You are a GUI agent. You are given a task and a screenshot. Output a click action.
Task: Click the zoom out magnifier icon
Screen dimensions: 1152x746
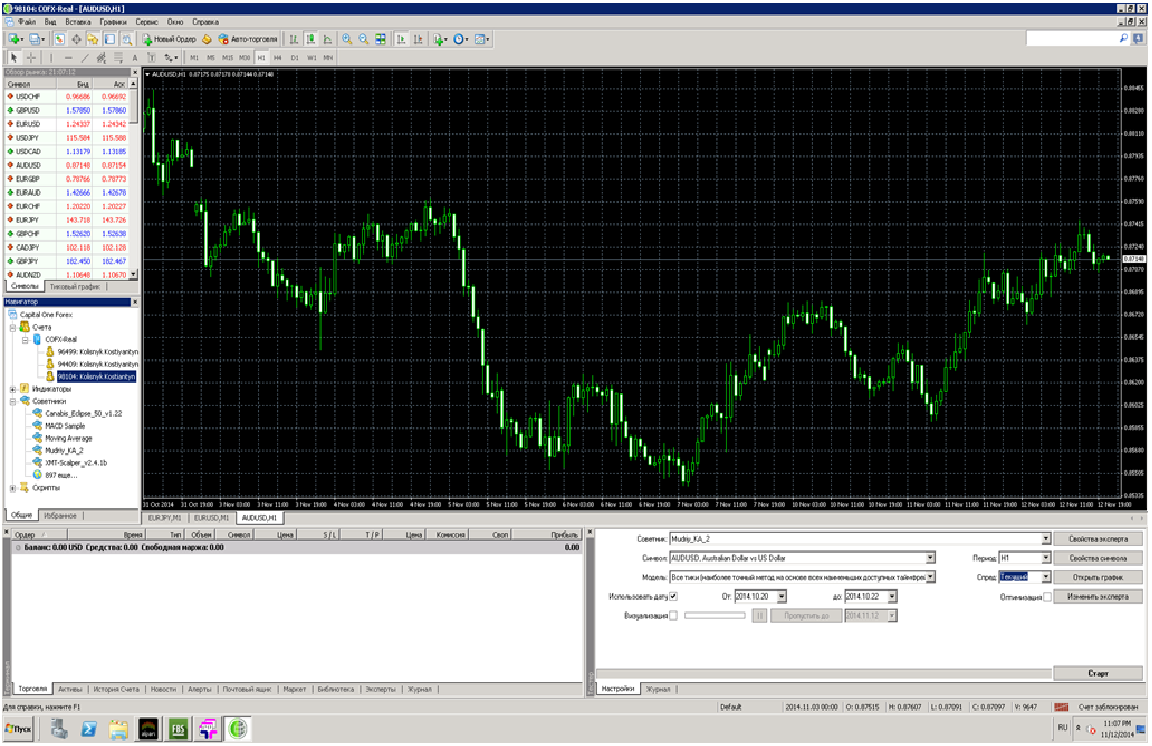click(x=363, y=39)
